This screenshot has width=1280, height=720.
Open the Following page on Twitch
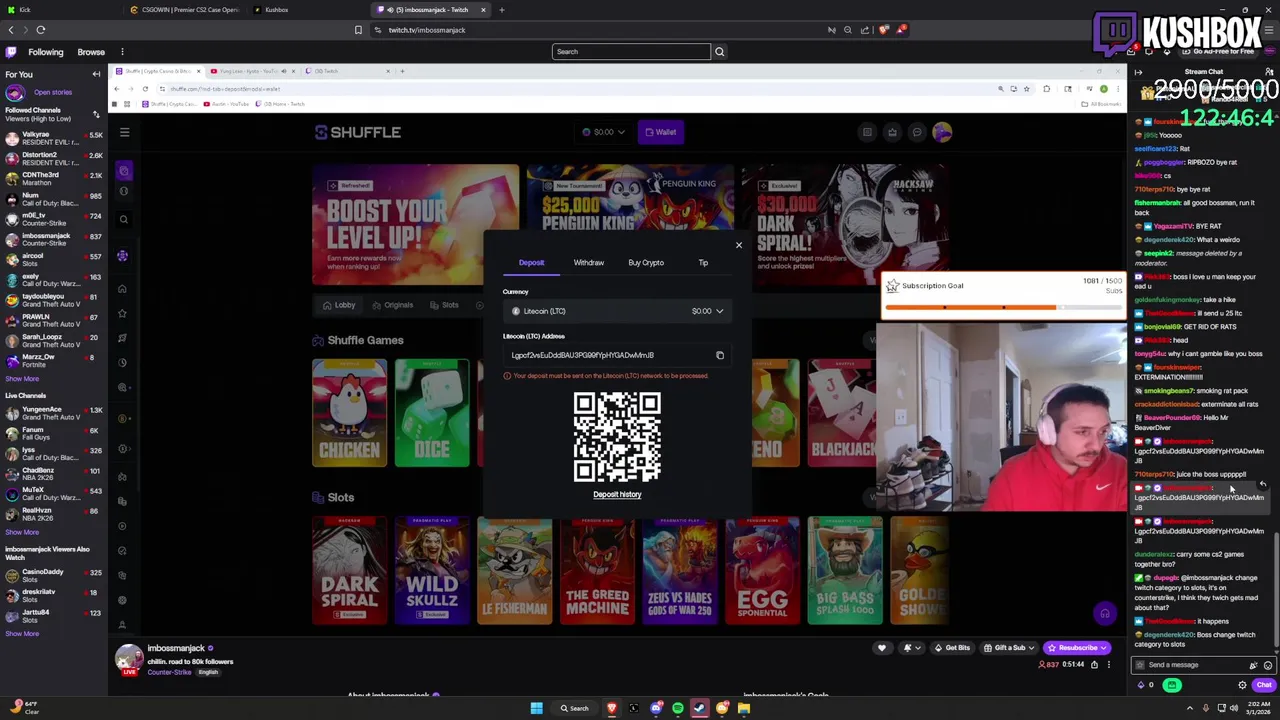tap(45, 52)
